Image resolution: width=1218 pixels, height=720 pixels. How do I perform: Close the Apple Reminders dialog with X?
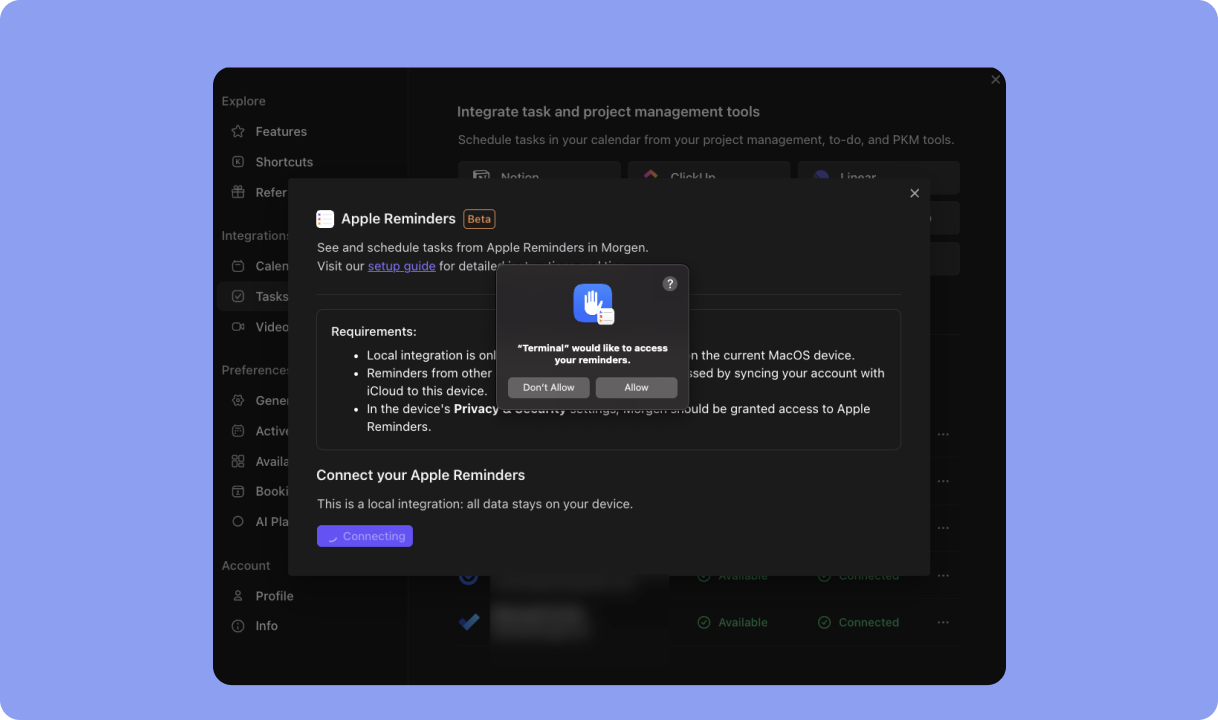click(x=914, y=193)
